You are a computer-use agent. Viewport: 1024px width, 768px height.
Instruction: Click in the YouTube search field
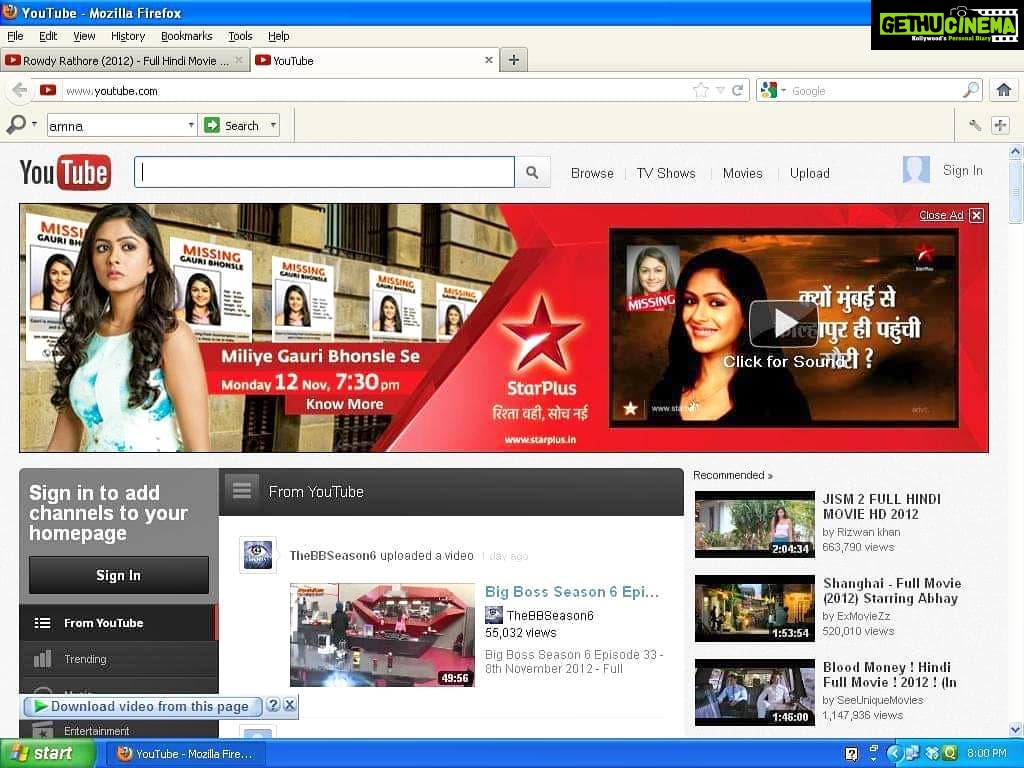tap(325, 172)
